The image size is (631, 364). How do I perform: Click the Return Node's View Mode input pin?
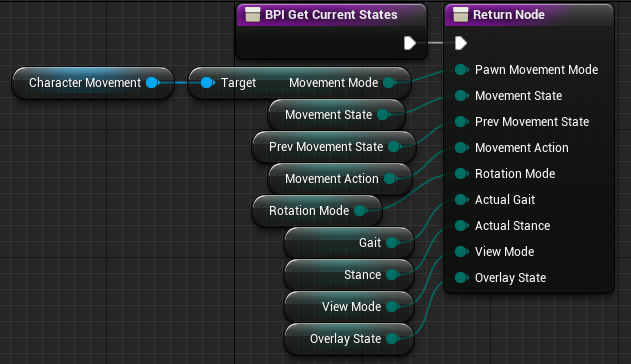click(462, 251)
